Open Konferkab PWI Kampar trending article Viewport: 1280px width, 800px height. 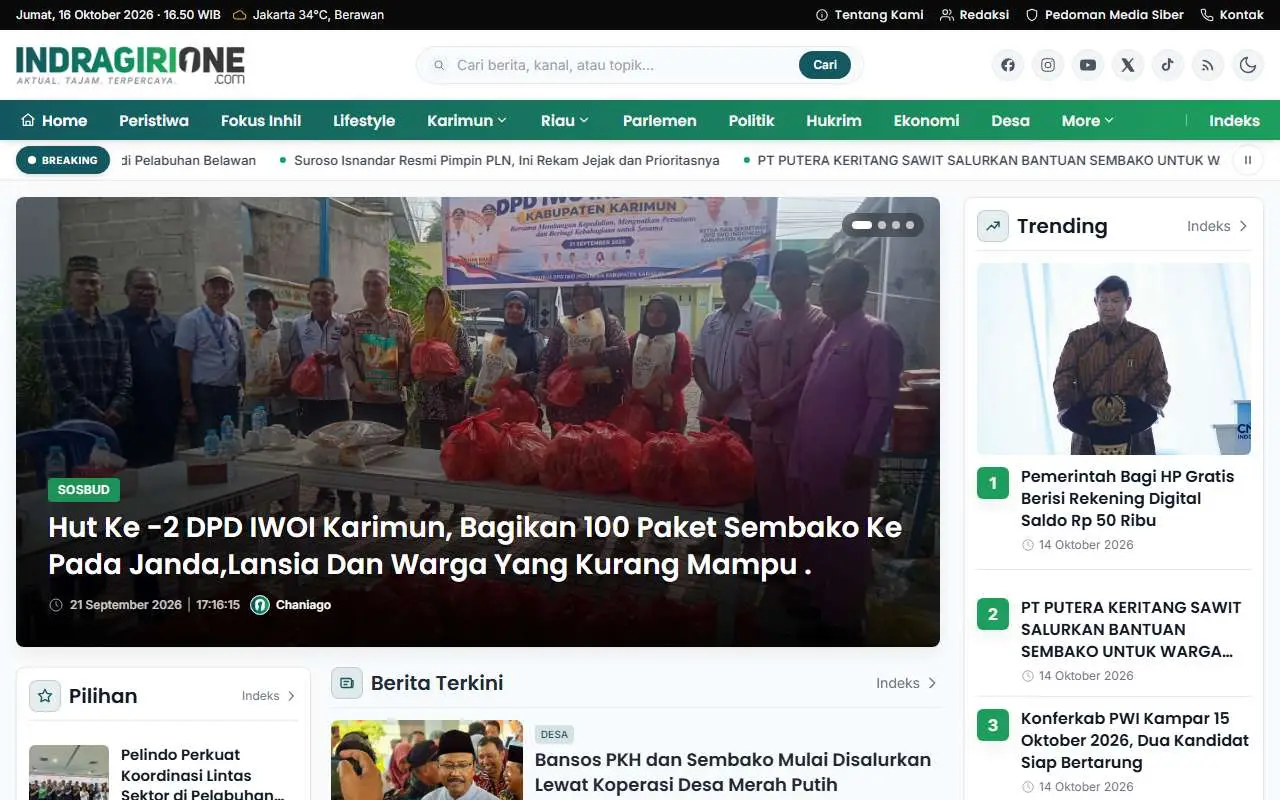click(x=1135, y=740)
